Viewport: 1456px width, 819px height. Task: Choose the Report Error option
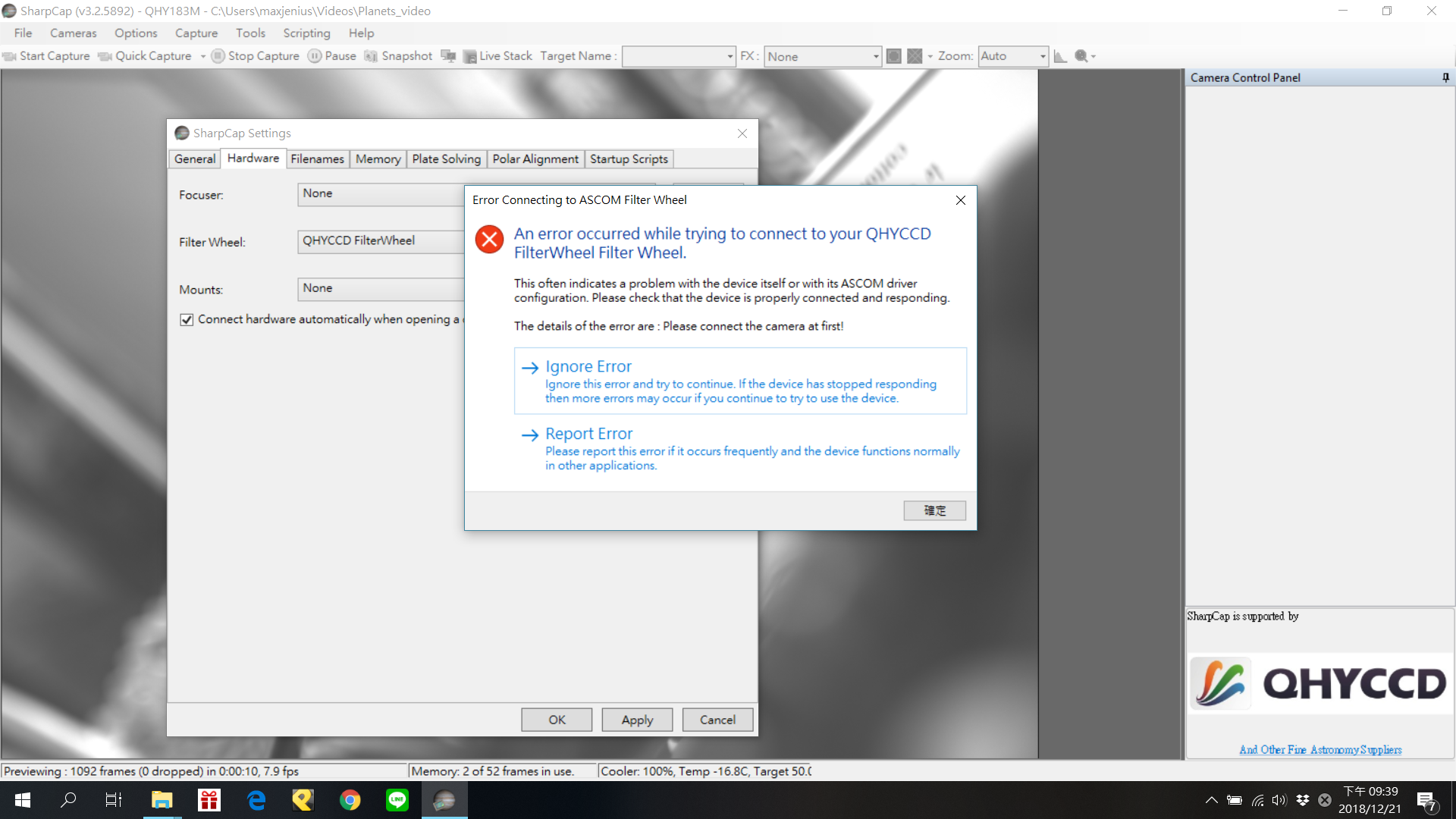pyautogui.click(x=740, y=448)
